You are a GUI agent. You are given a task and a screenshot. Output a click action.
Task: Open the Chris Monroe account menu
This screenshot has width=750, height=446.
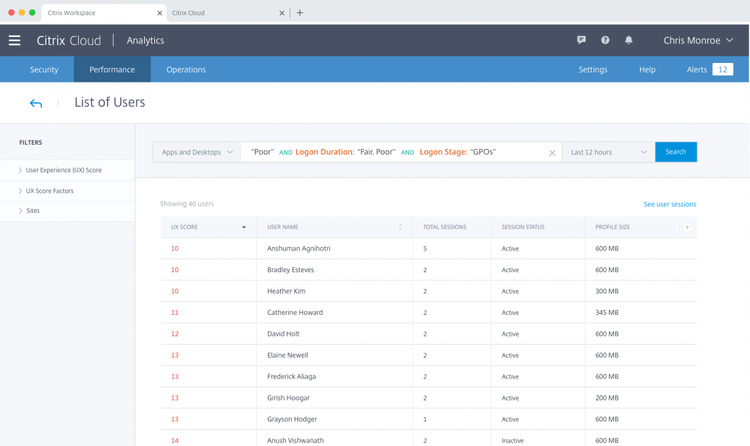click(x=698, y=41)
